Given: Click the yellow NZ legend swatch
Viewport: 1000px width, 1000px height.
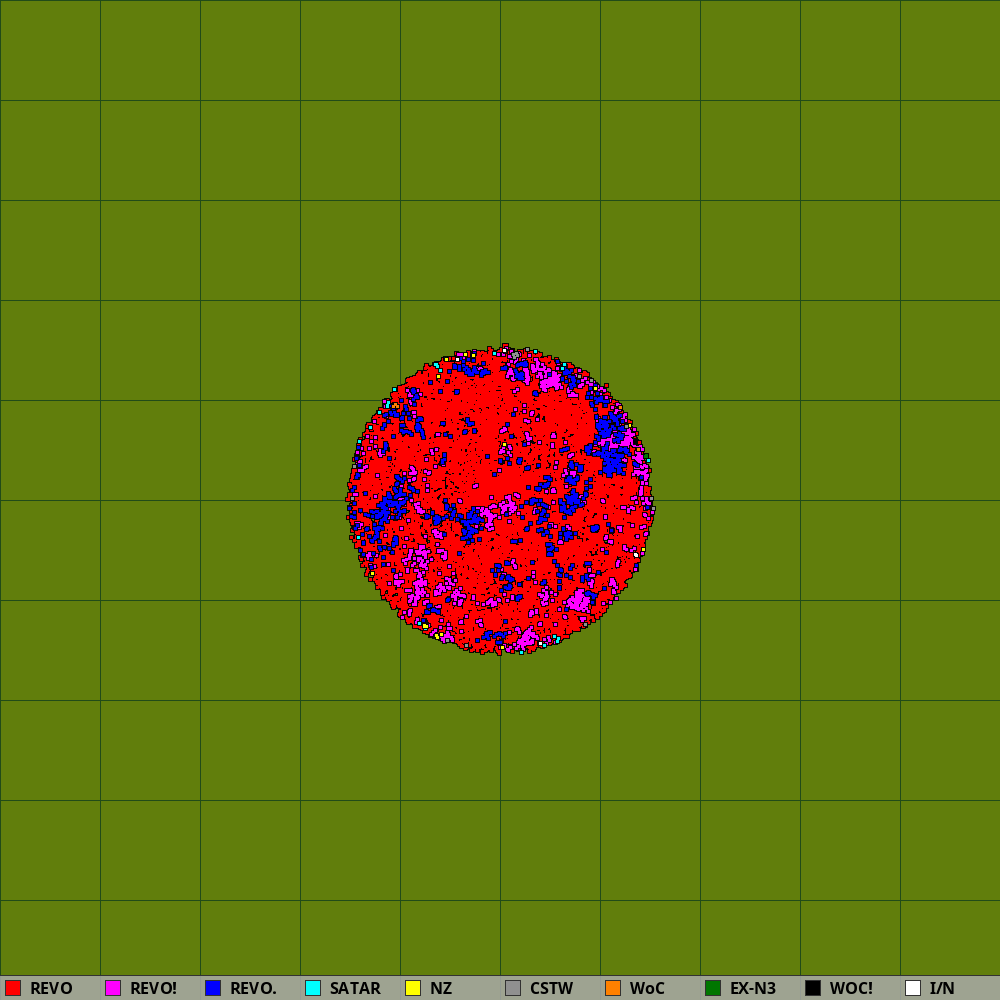Looking at the screenshot, I should [x=413, y=988].
